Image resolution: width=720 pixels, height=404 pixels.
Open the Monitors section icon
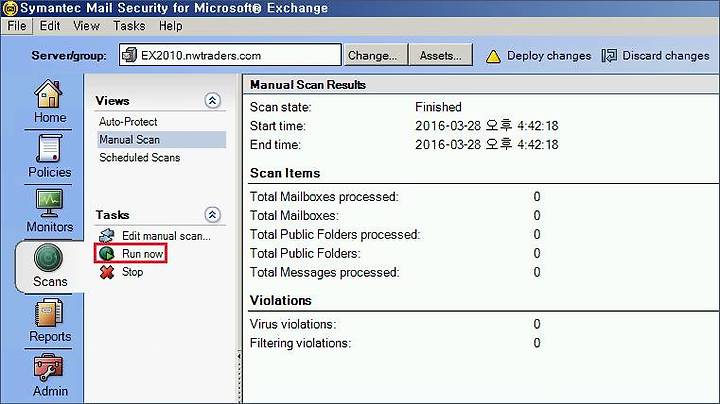[49, 203]
